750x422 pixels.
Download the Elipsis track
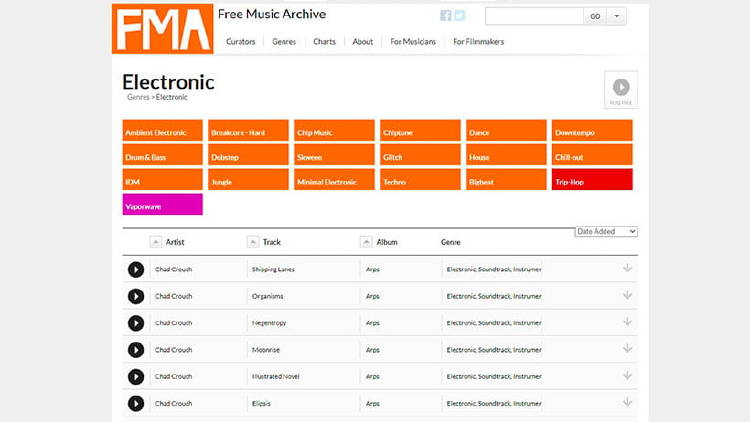click(628, 402)
